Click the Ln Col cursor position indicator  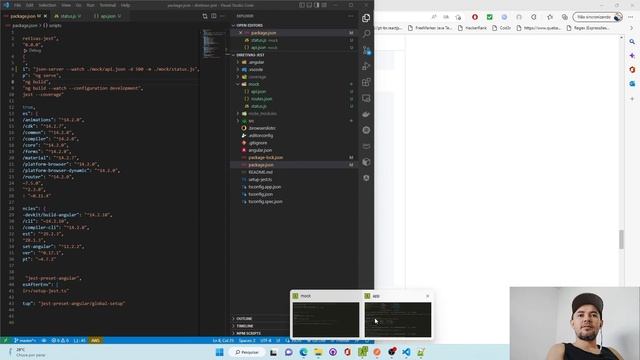click(223, 340)
